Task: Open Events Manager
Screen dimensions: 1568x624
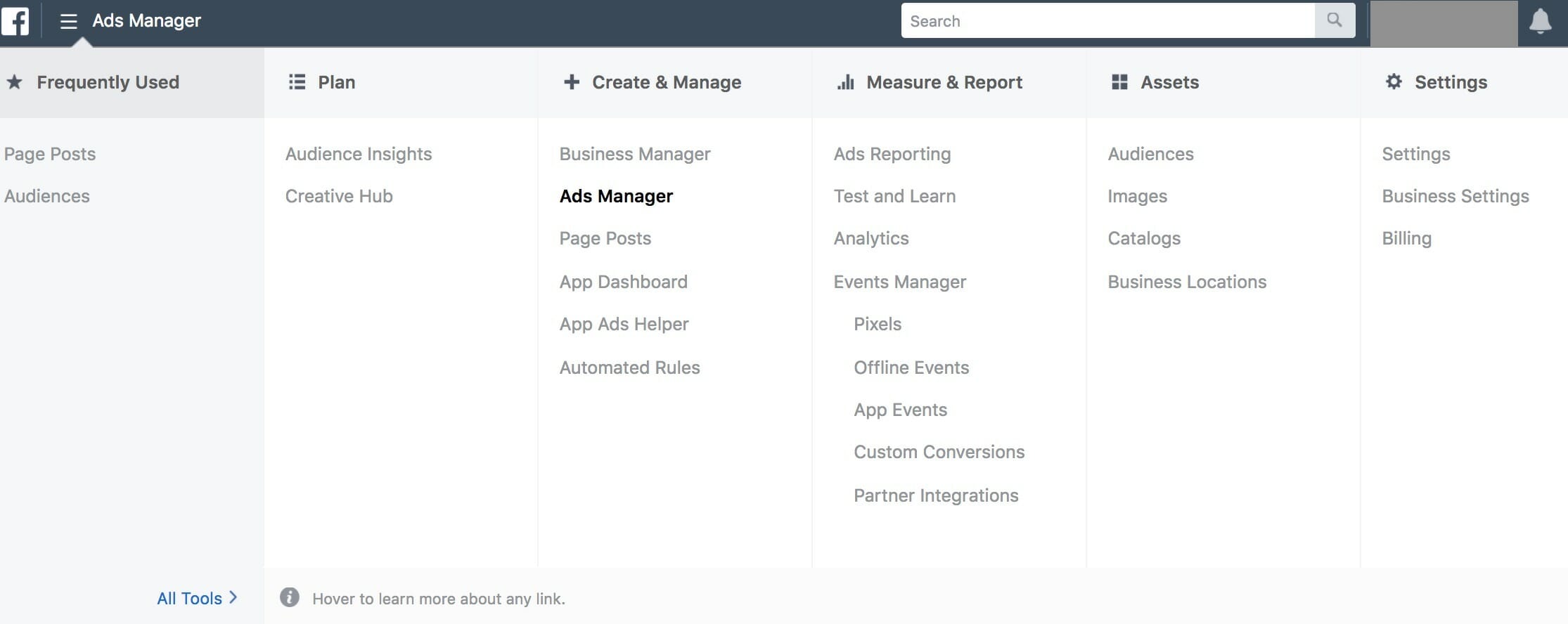Action: click(x=900, y=282)
